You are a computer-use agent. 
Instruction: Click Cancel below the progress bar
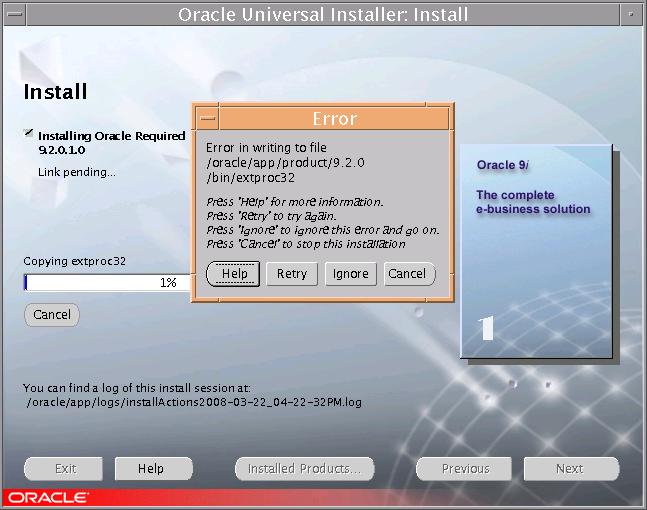pyautogui.click(x=51, y=315)
